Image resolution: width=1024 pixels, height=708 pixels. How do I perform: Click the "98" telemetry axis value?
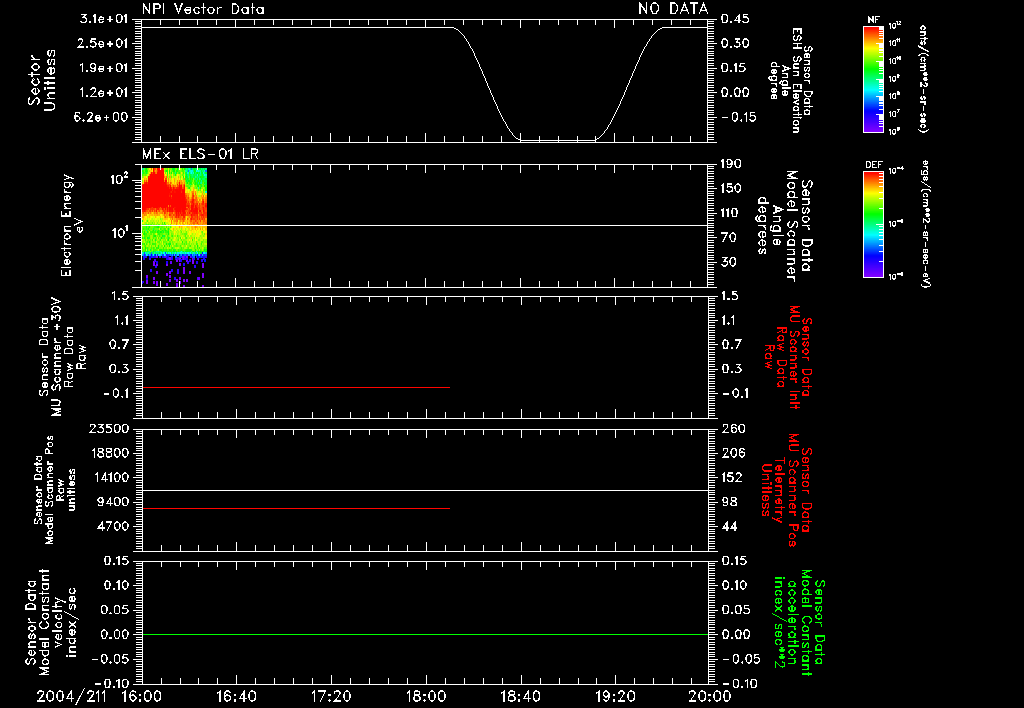(x=729, y=502)
